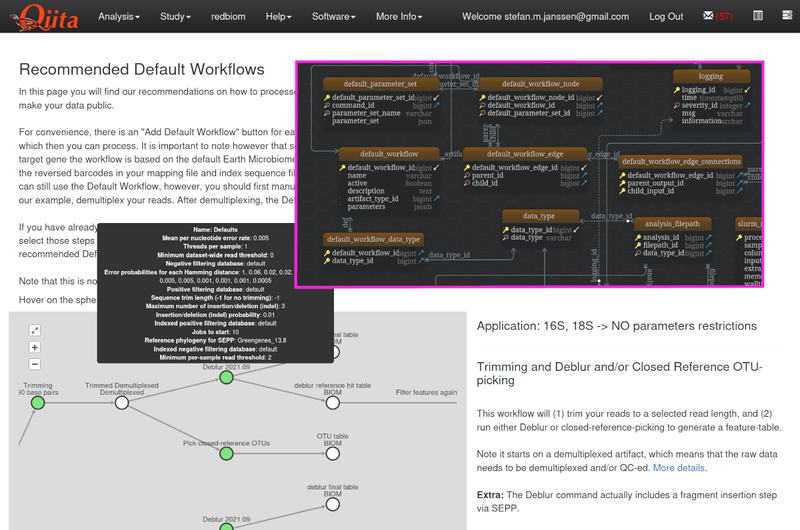Screen dimensions: 800x530
Task: Open the More details link
Action: (679, 468)
